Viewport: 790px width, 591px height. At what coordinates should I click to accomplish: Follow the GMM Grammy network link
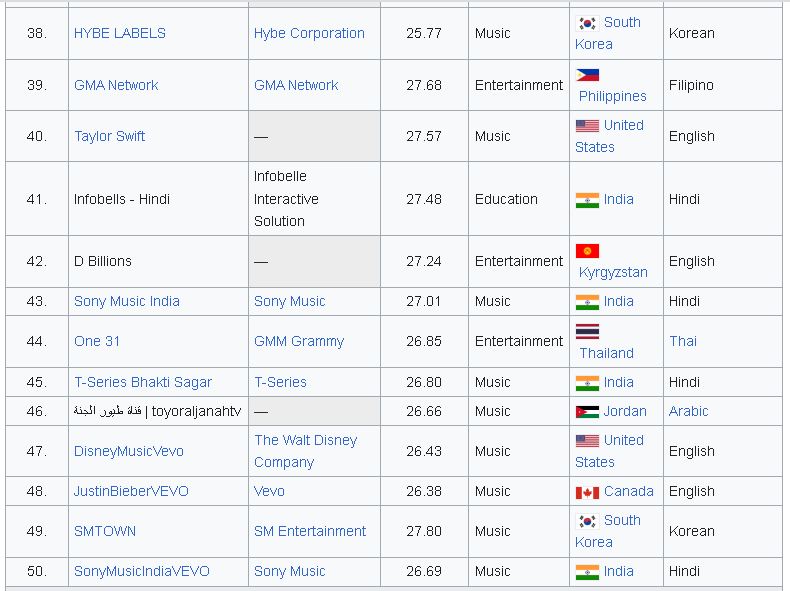coord(299,341)
